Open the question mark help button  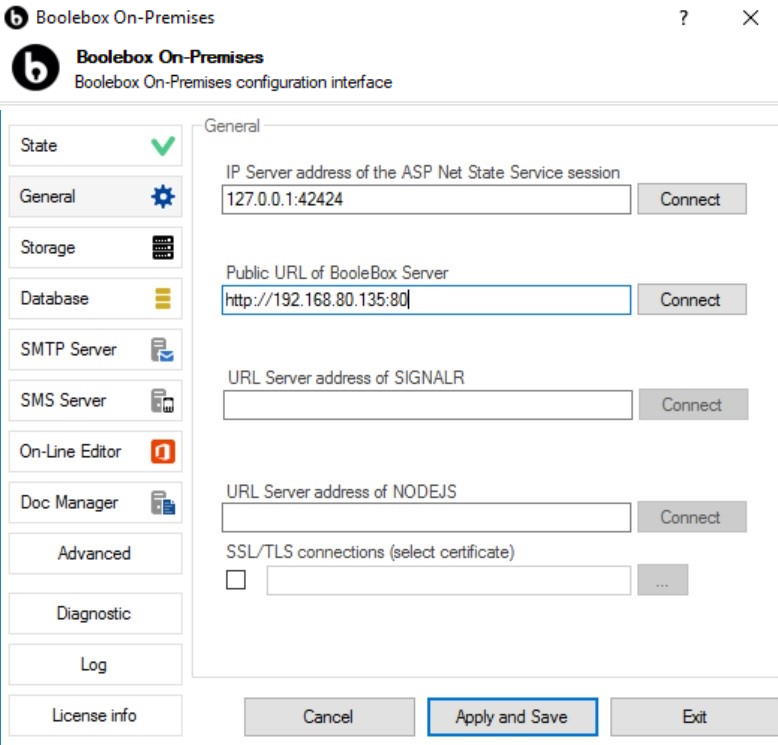click(684, 18)
